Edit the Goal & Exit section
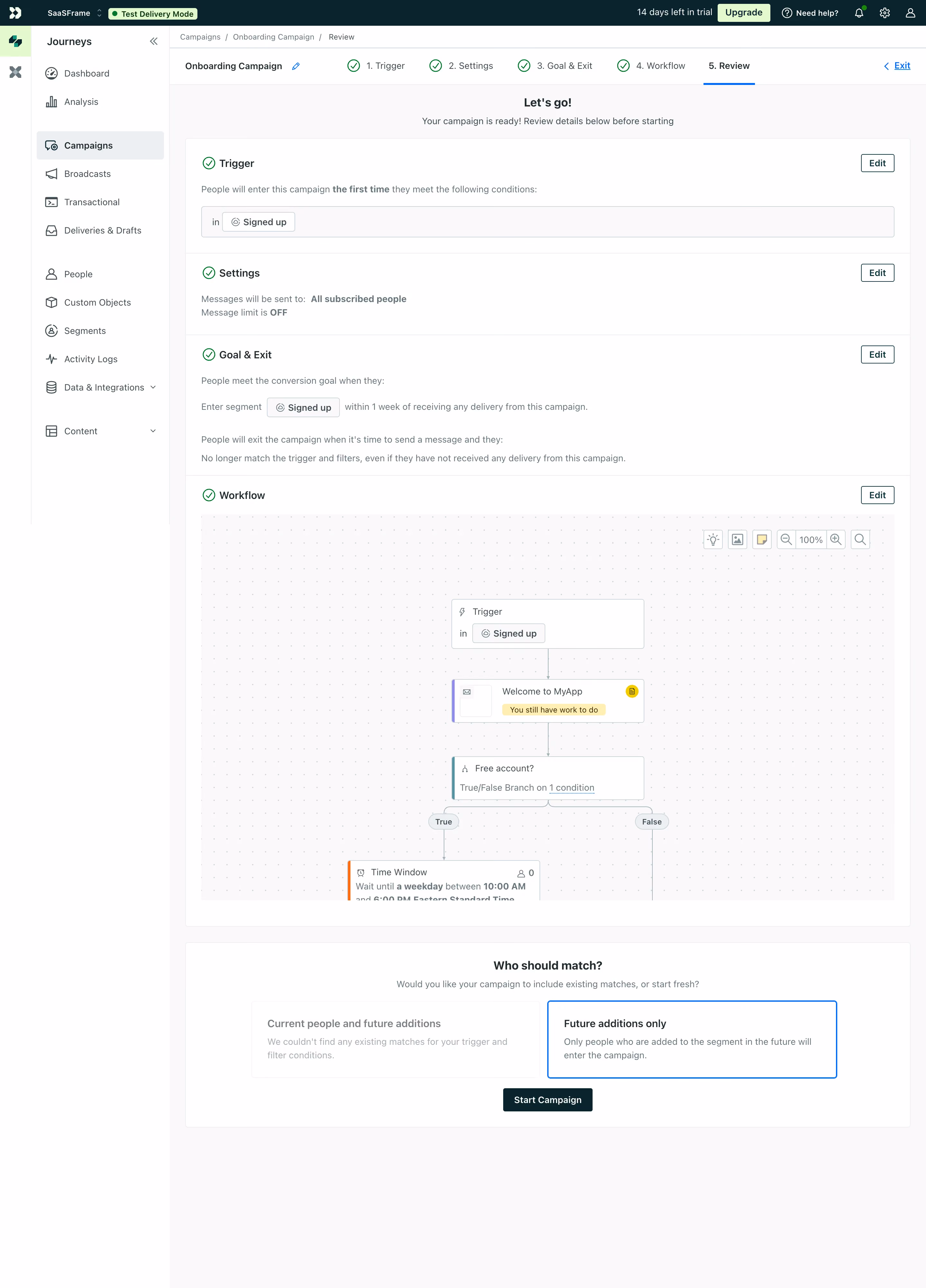The image size is (926, 1288). click(877, 354)
